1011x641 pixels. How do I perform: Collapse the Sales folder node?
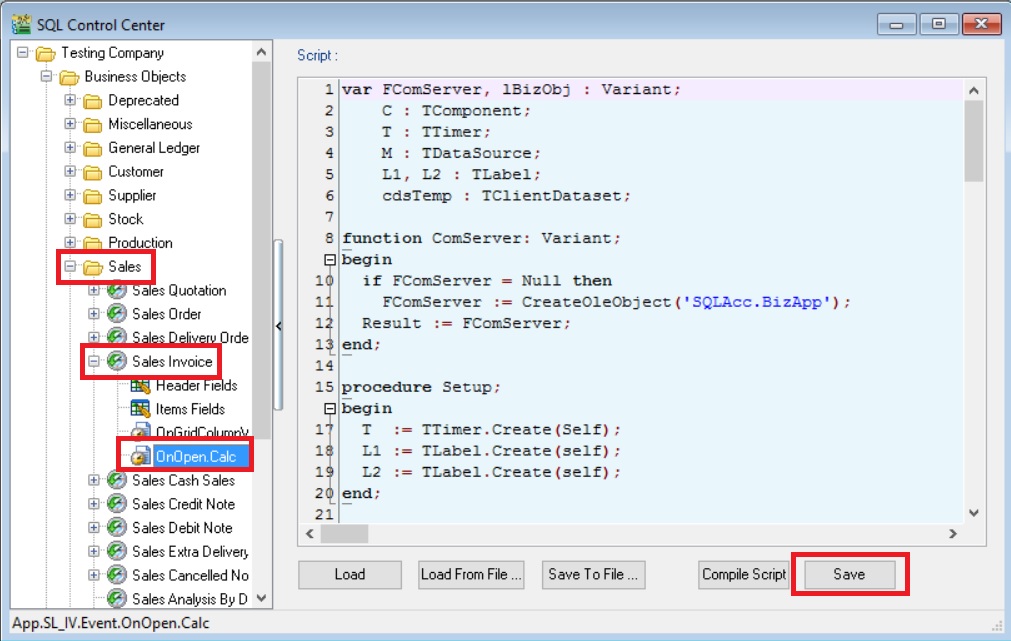[x=70, y=267]
